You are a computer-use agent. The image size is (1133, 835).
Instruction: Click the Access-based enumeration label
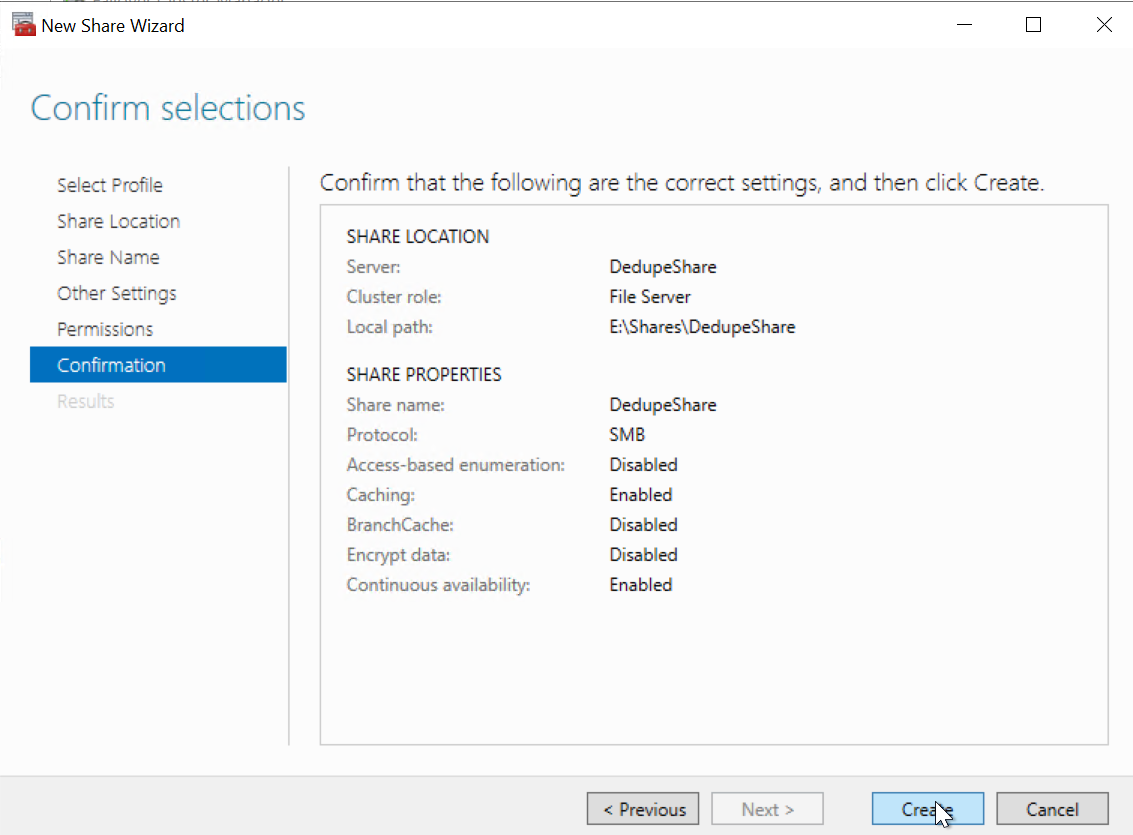[456, 464]
